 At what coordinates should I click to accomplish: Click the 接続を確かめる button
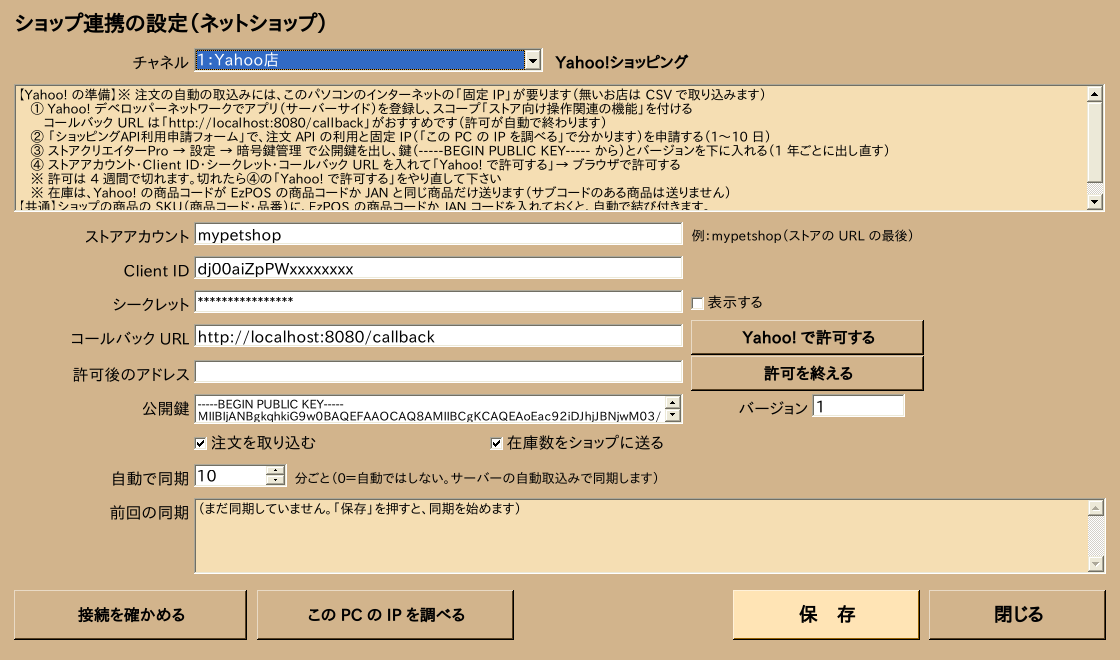(131, 614)
